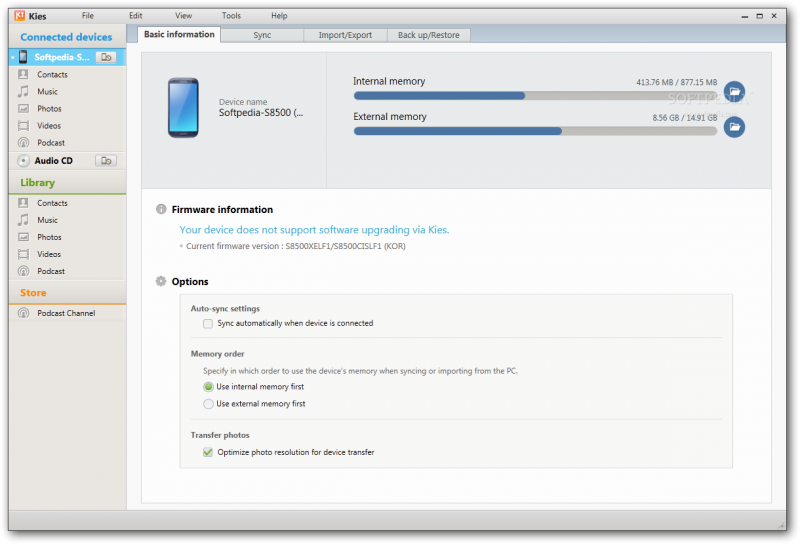Open Videos film icon under Library

23,254
